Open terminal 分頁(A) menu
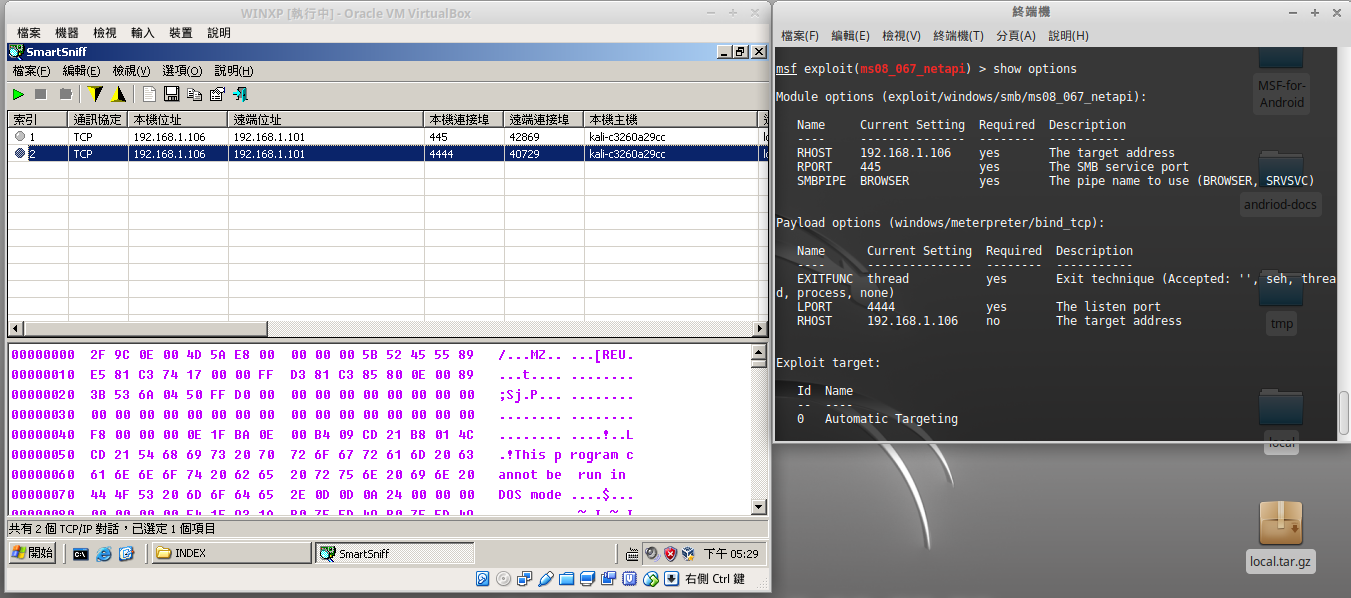 point(1016,36)
